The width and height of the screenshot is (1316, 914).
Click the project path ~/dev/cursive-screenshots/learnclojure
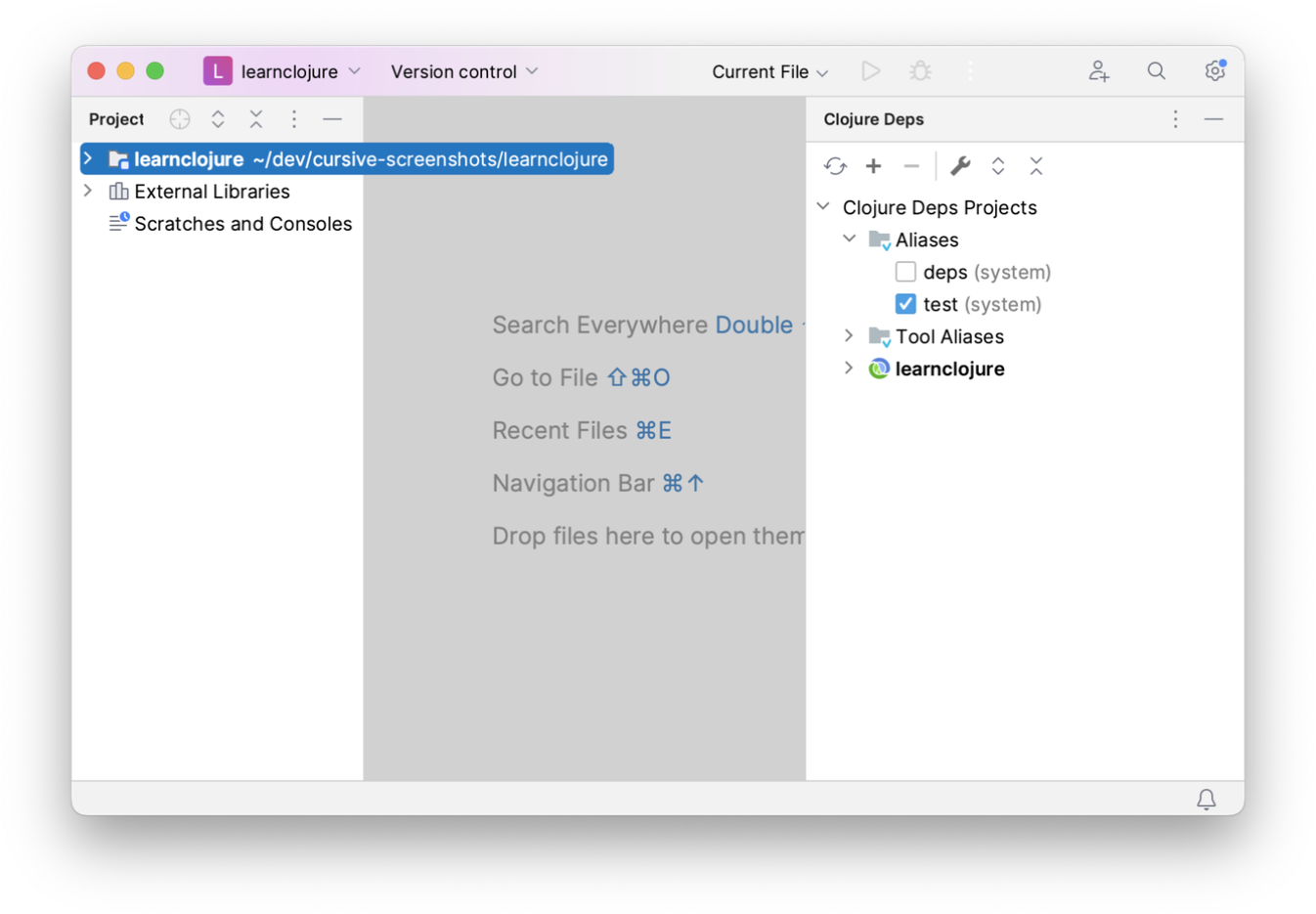pos(430,159)
